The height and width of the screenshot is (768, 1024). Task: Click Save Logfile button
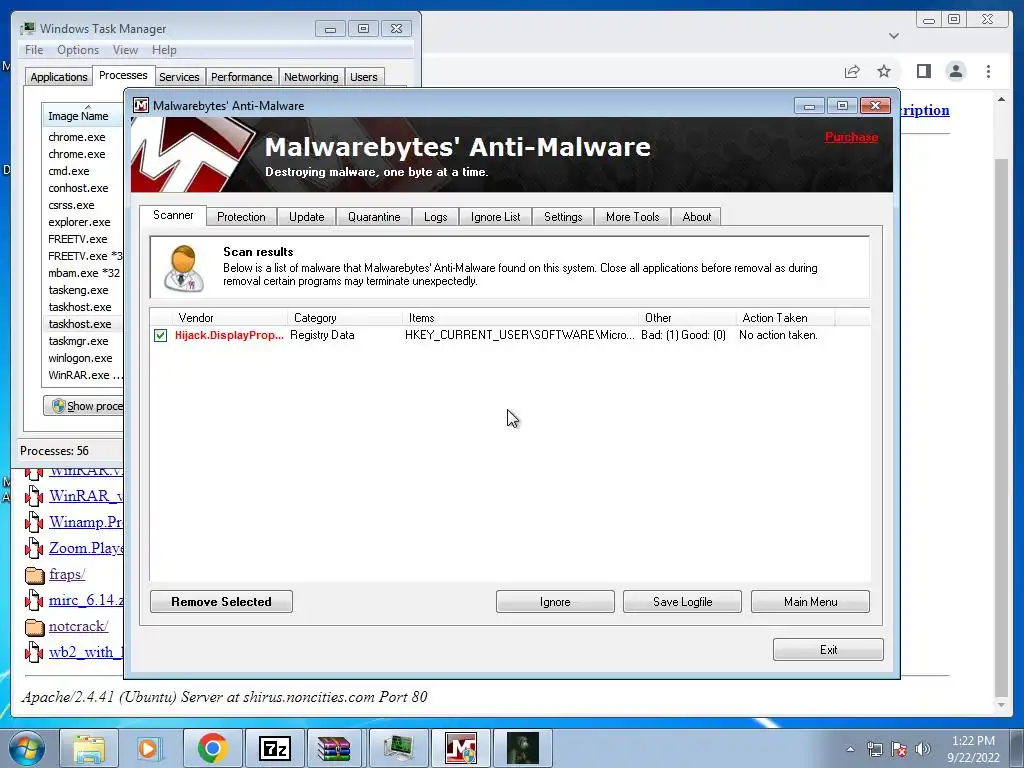[x=682, y=601]
